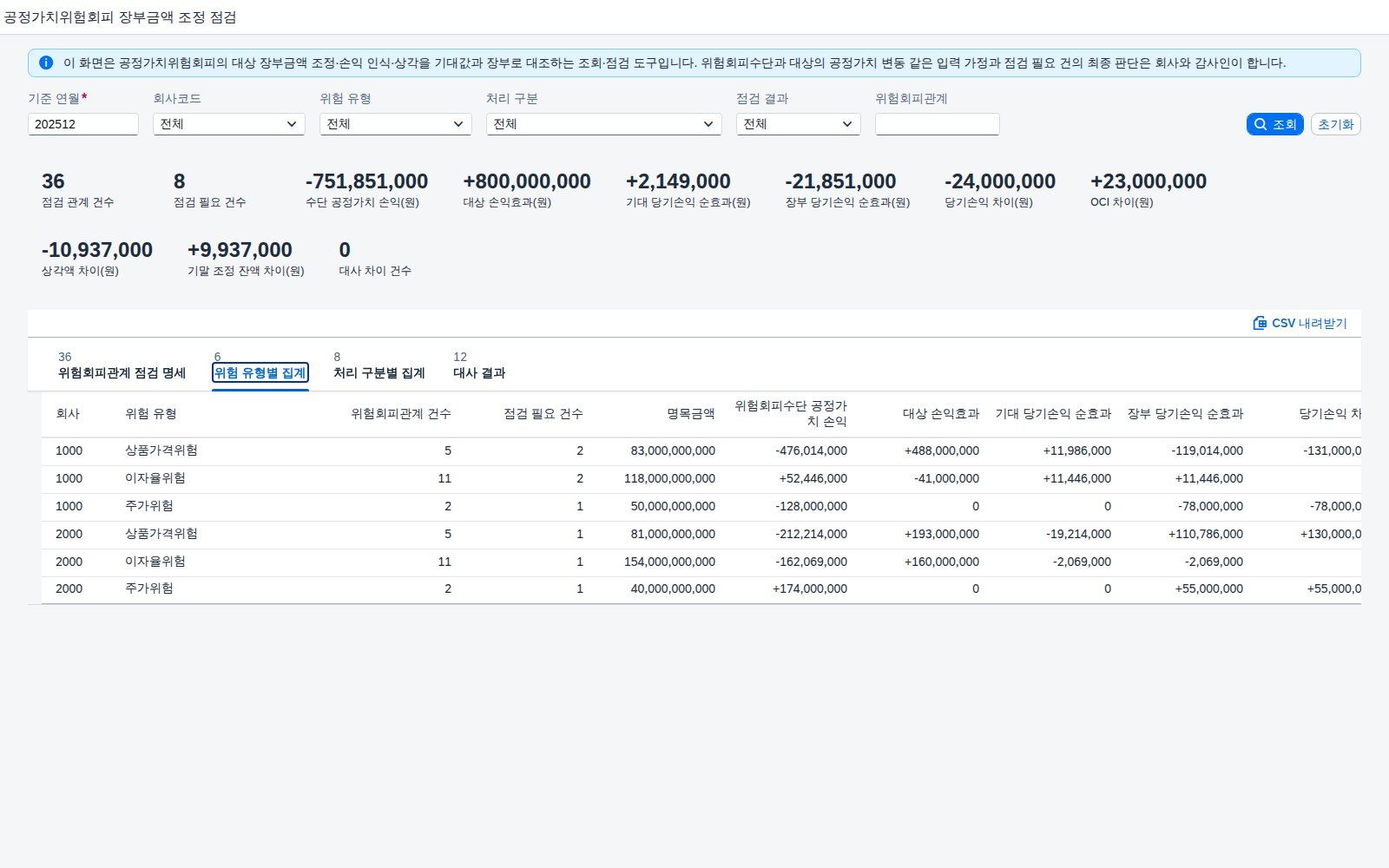Click the 기대 당기손익 순효과 column header
The width and height of the screenshot is (1389, 868).
[1053, 414]
